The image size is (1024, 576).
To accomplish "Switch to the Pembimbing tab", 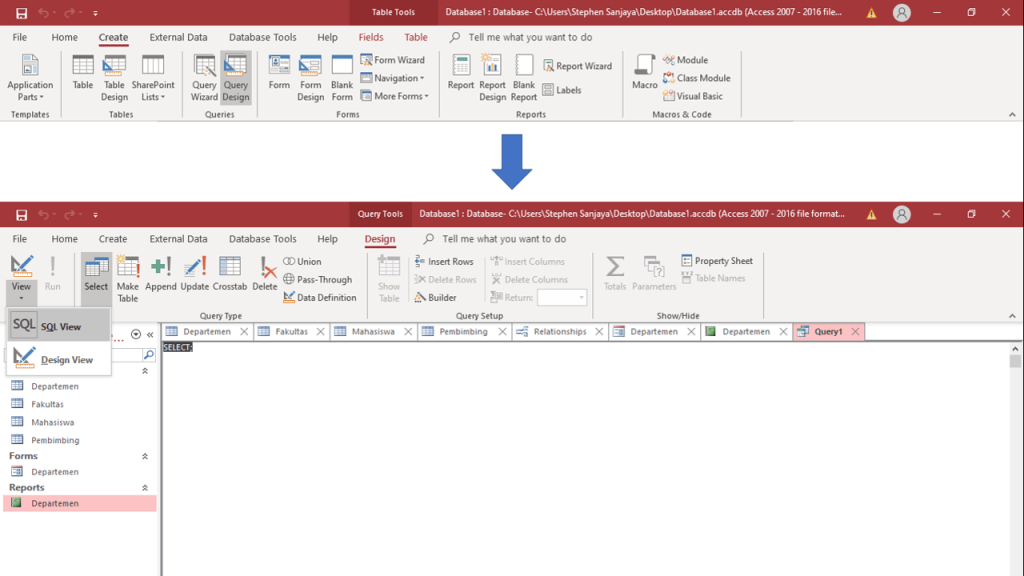I will point(462,332).
